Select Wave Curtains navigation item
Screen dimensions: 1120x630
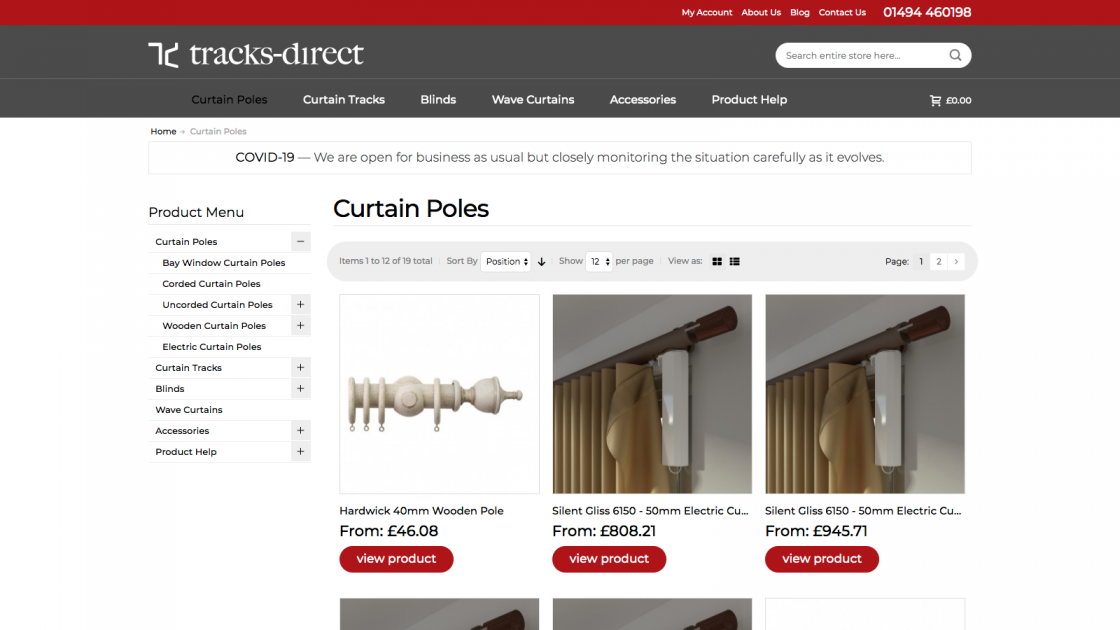click(x=533, y=100)
